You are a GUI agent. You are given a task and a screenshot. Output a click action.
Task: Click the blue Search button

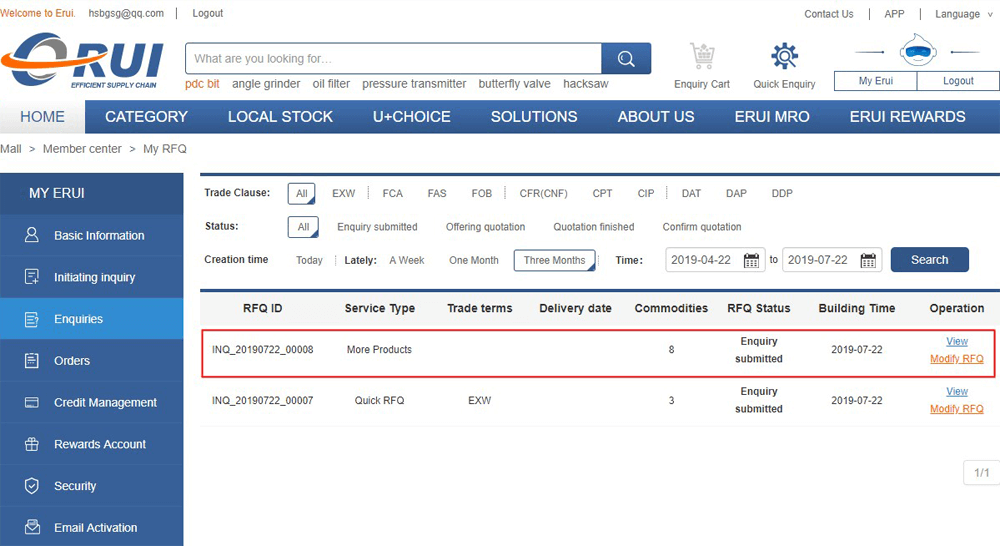(929, 260)
